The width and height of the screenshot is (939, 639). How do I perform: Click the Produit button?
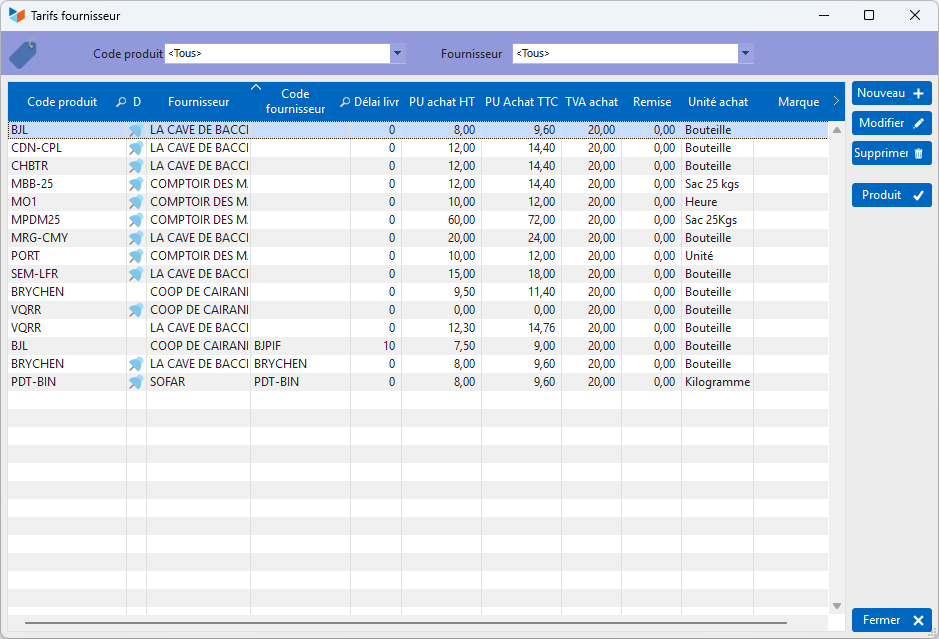click(891, 195)
